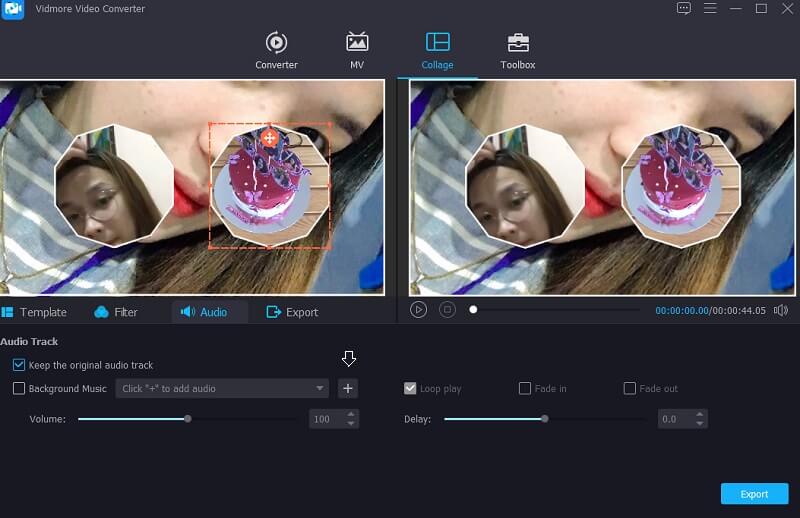Click the orange move handle on cake clip
The height and width of the screenshot is (518, 800).
269,137
